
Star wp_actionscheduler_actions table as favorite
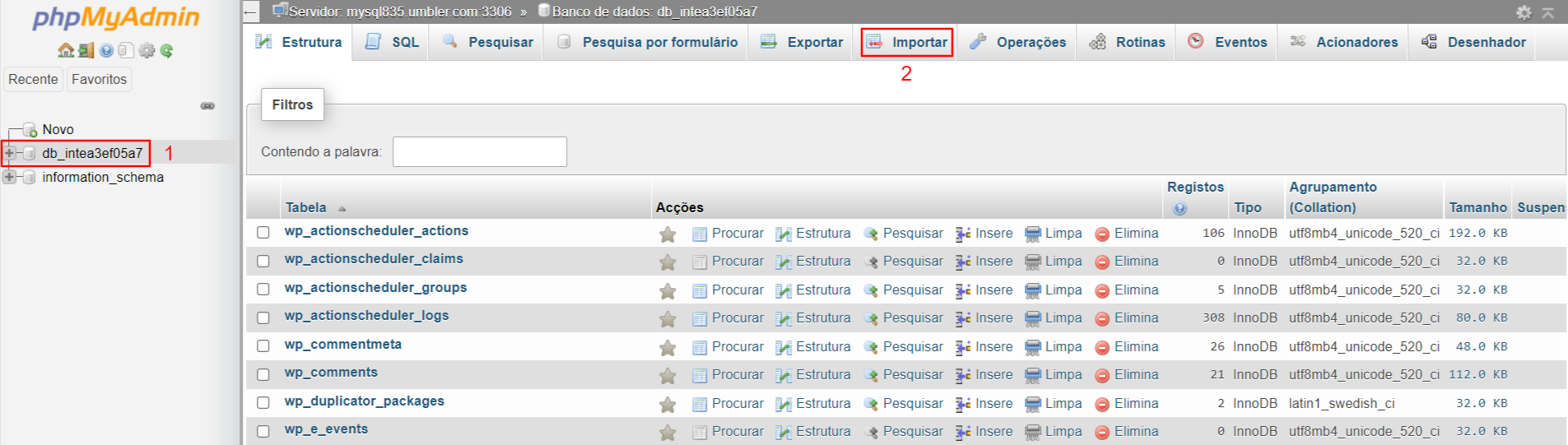pyautogui.click(x=668, y=234)
